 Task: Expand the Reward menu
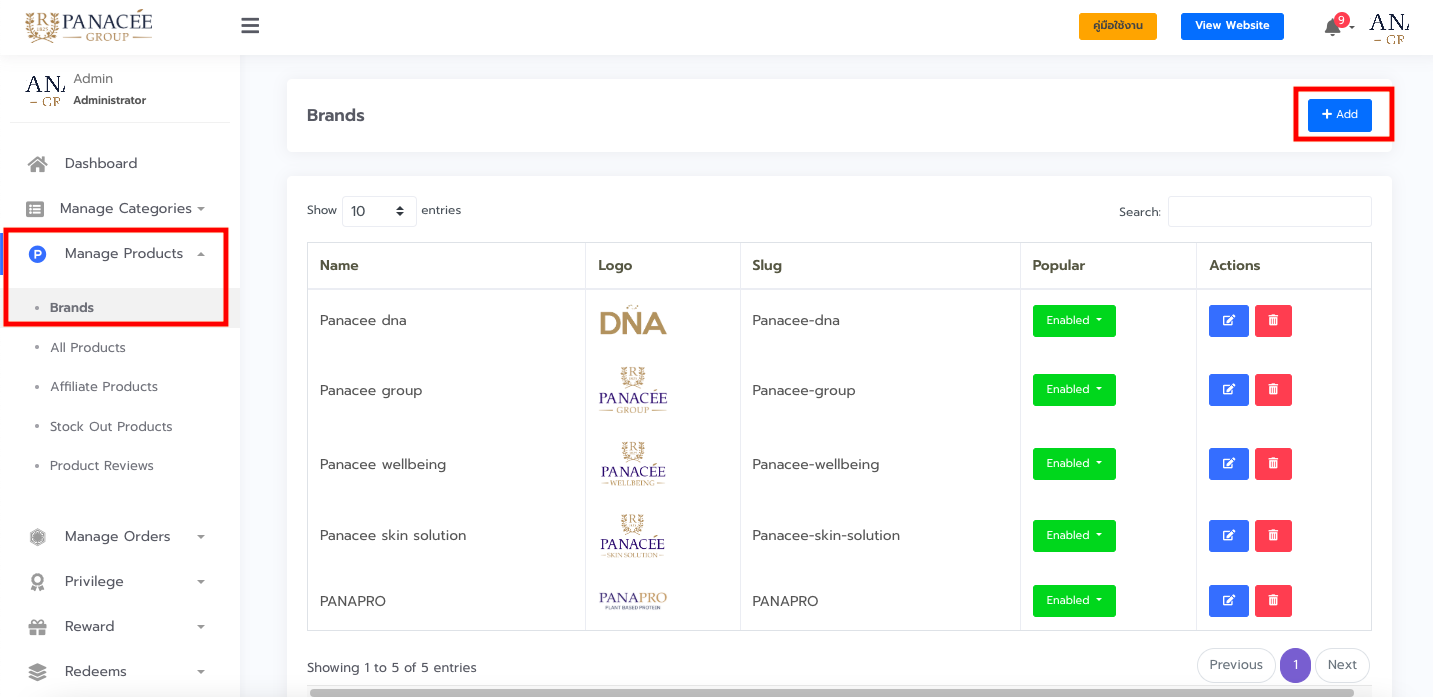89,627
